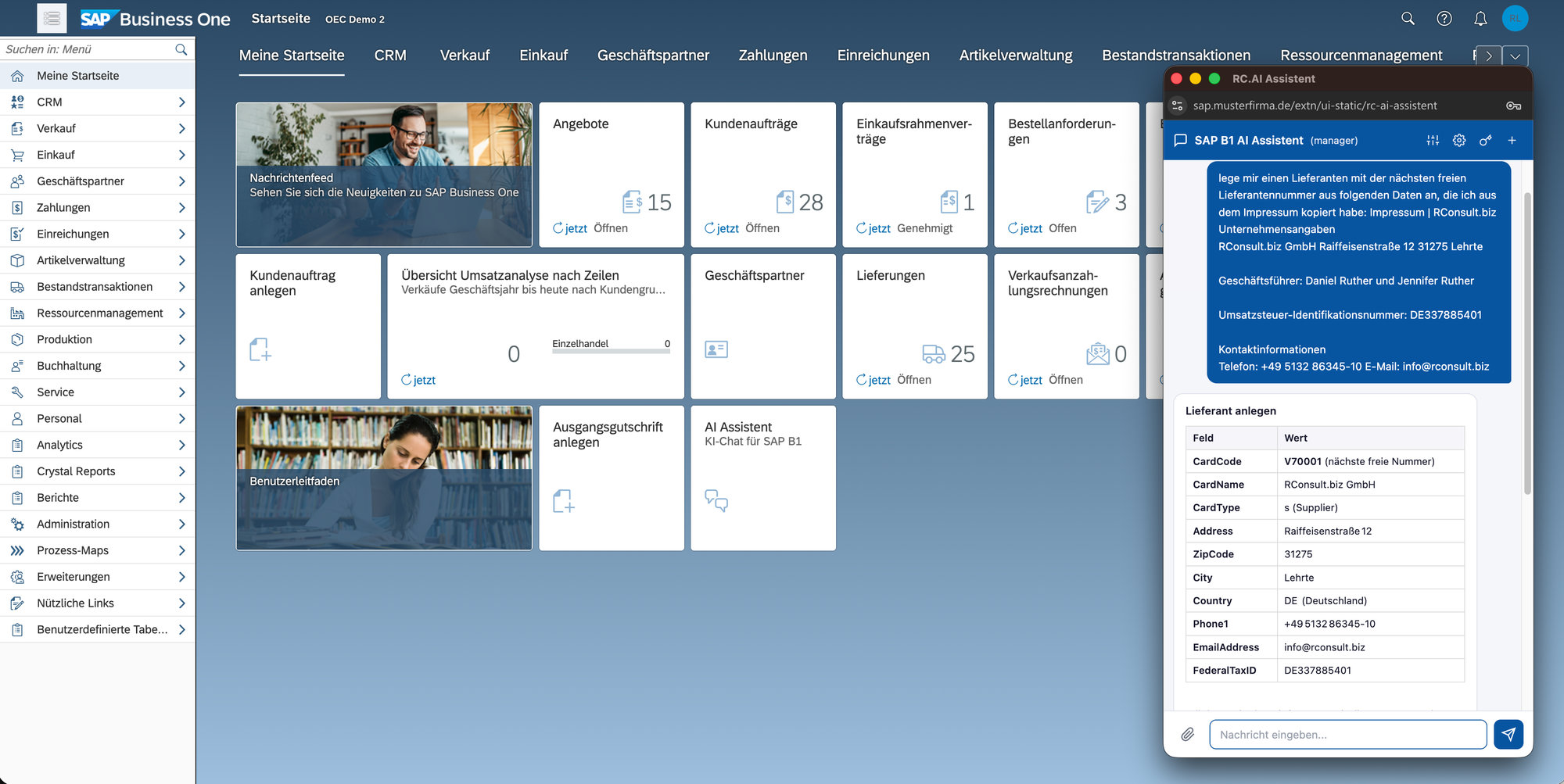This screenshot has height=784, width=1564.
Task: Switch to the Artikelverwaltung tab
Action: coord(1016,55)
